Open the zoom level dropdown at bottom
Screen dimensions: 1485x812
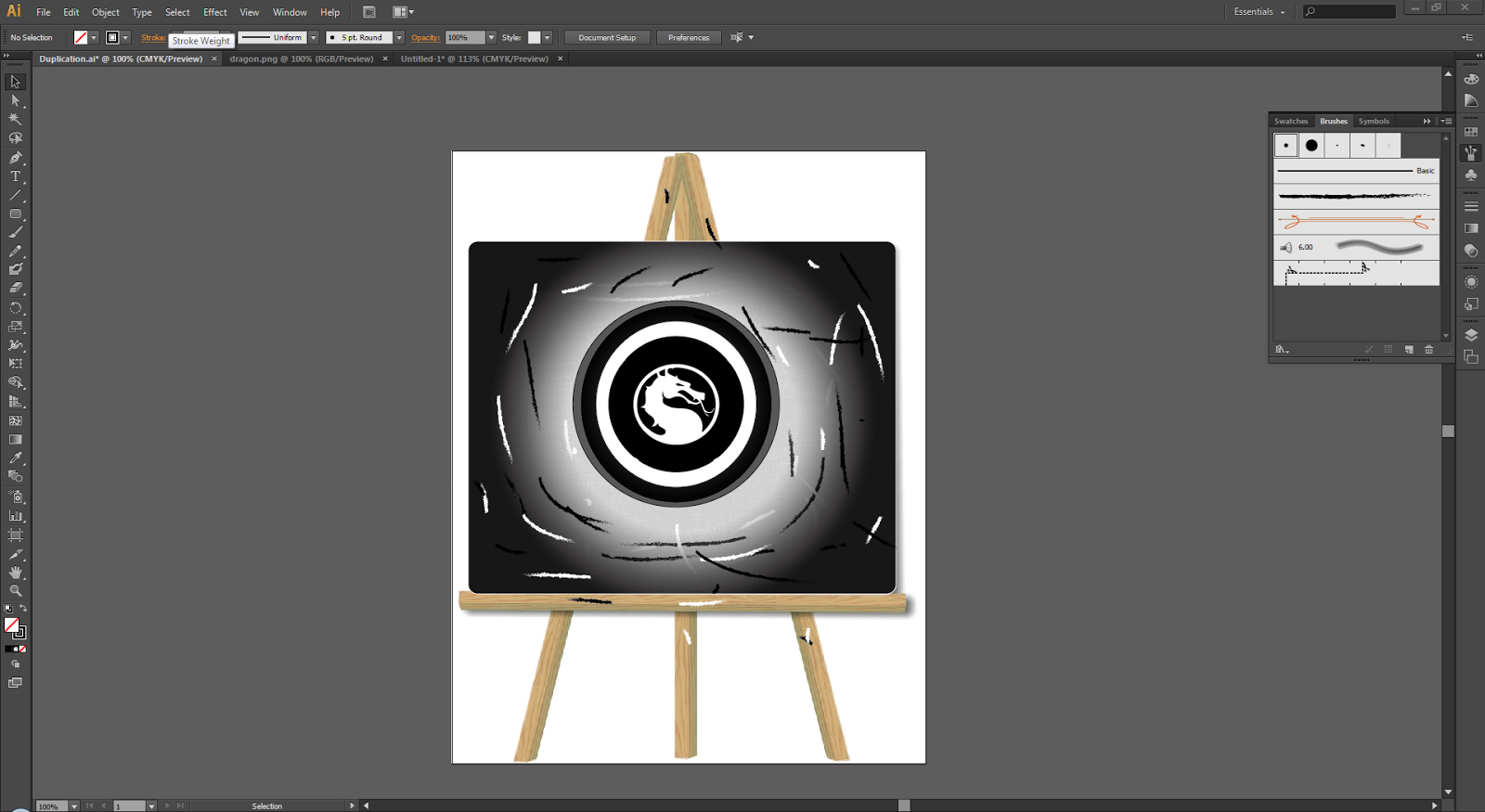click(74, 806)
